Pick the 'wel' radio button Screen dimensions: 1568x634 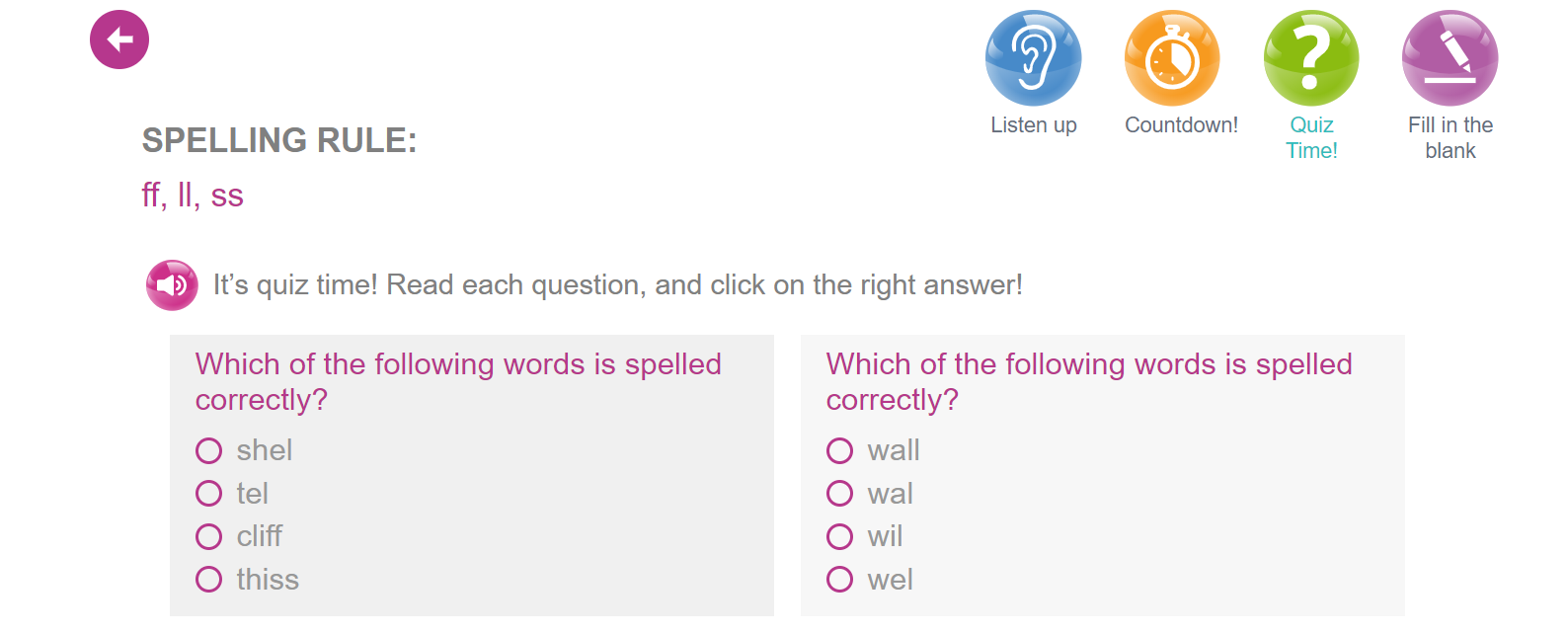tap(840, 580)
